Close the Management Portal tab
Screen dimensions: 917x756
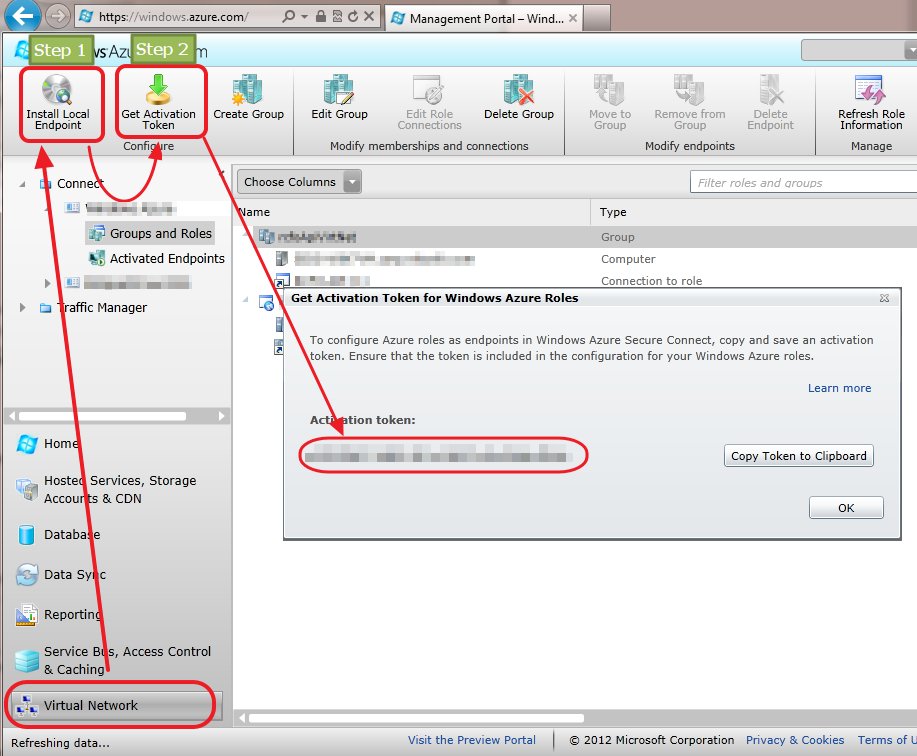click(x=573, y=18)
